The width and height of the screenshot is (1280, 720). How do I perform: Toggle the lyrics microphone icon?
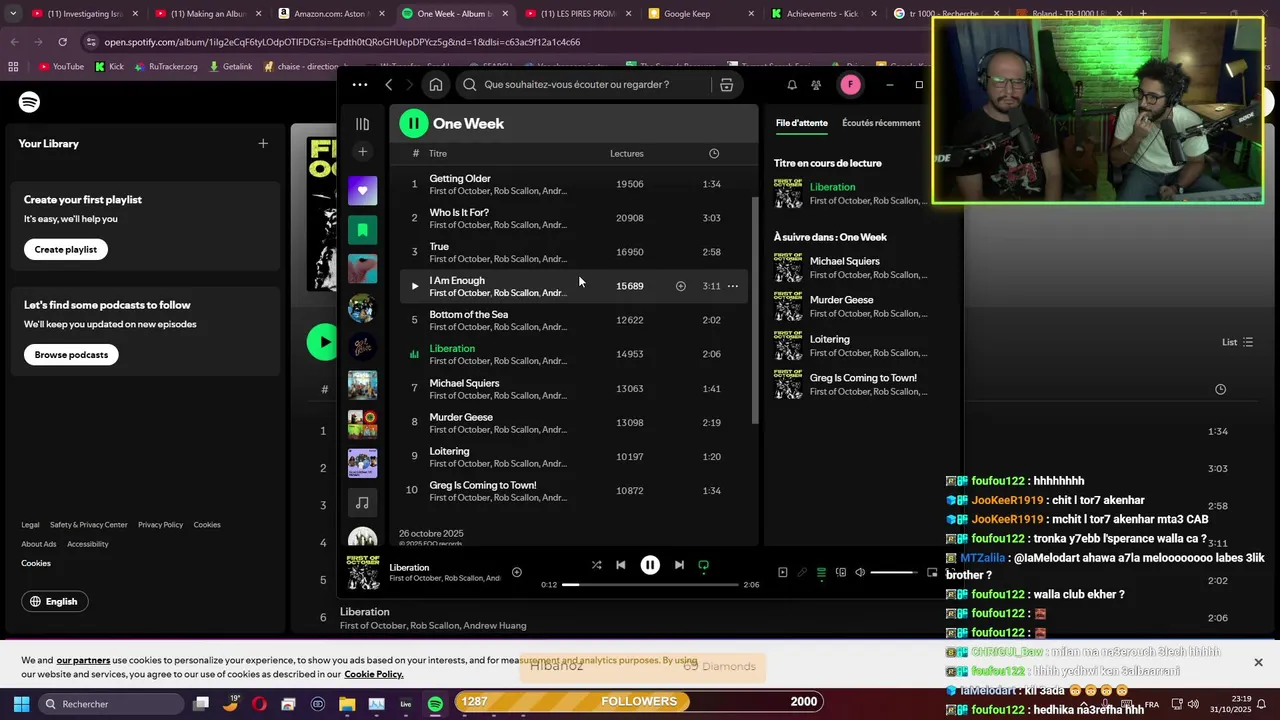[x=802, y=573]
